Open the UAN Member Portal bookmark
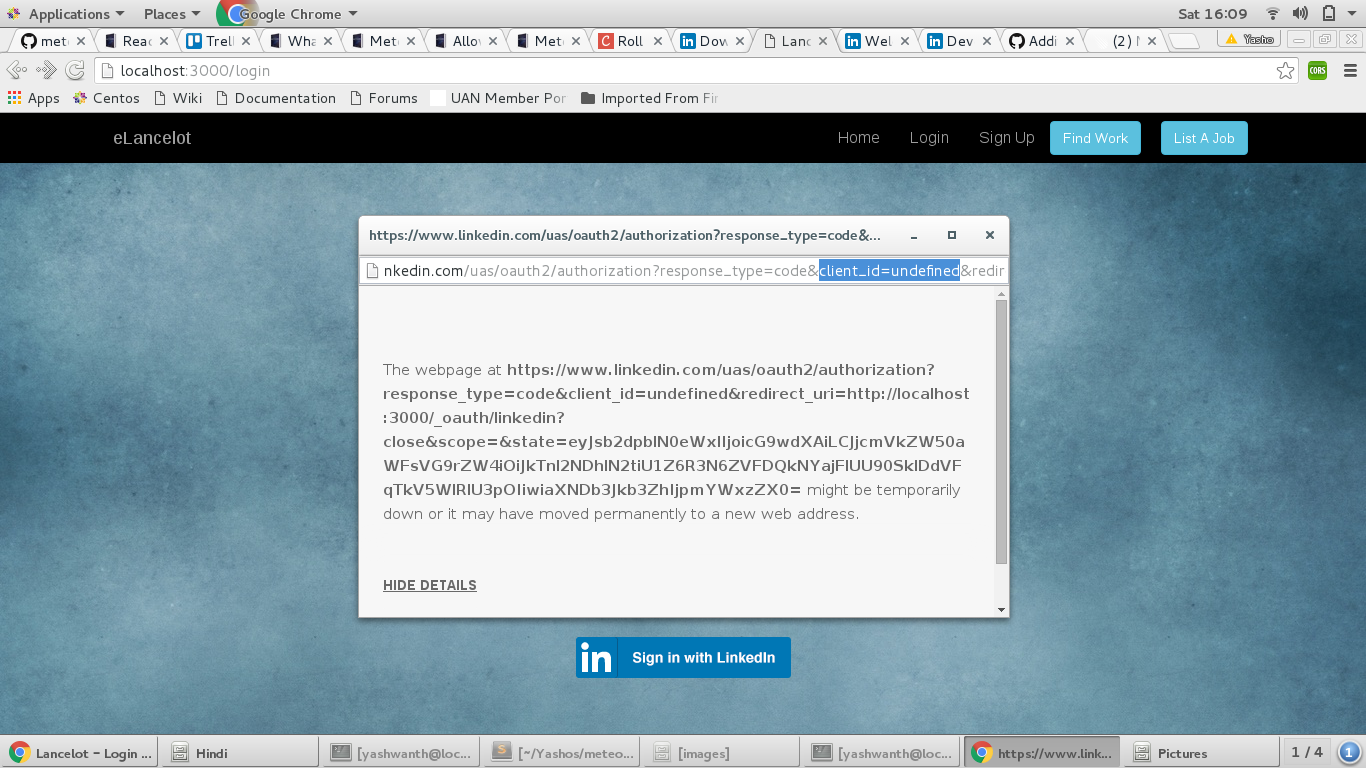1366x768 pixels. point(498,98)
